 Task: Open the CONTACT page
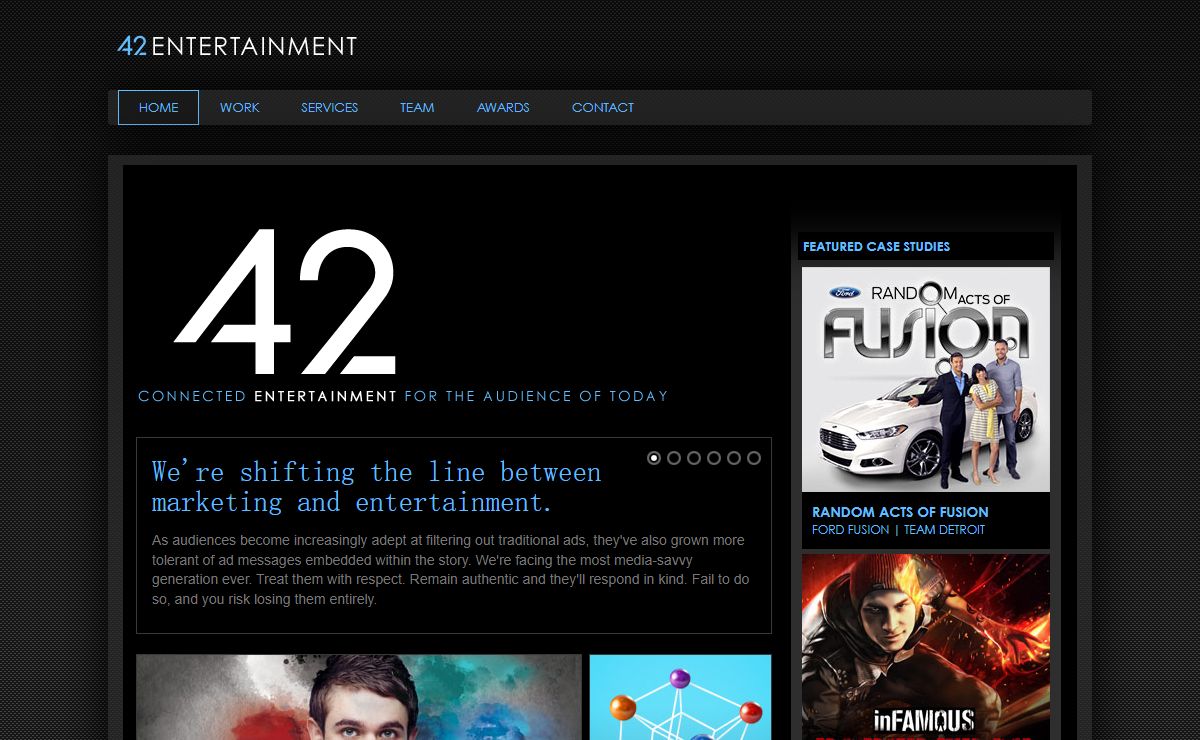point(603,108)
